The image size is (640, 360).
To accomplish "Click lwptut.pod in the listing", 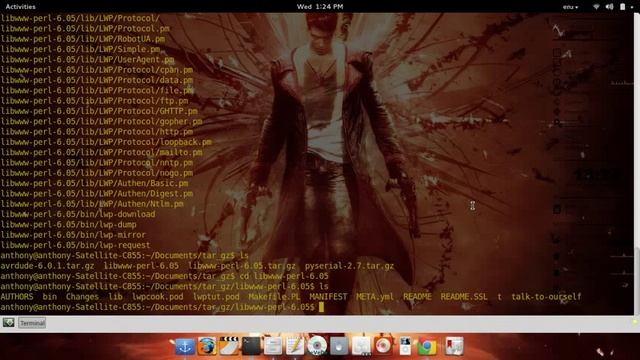I will click(216, 297).
